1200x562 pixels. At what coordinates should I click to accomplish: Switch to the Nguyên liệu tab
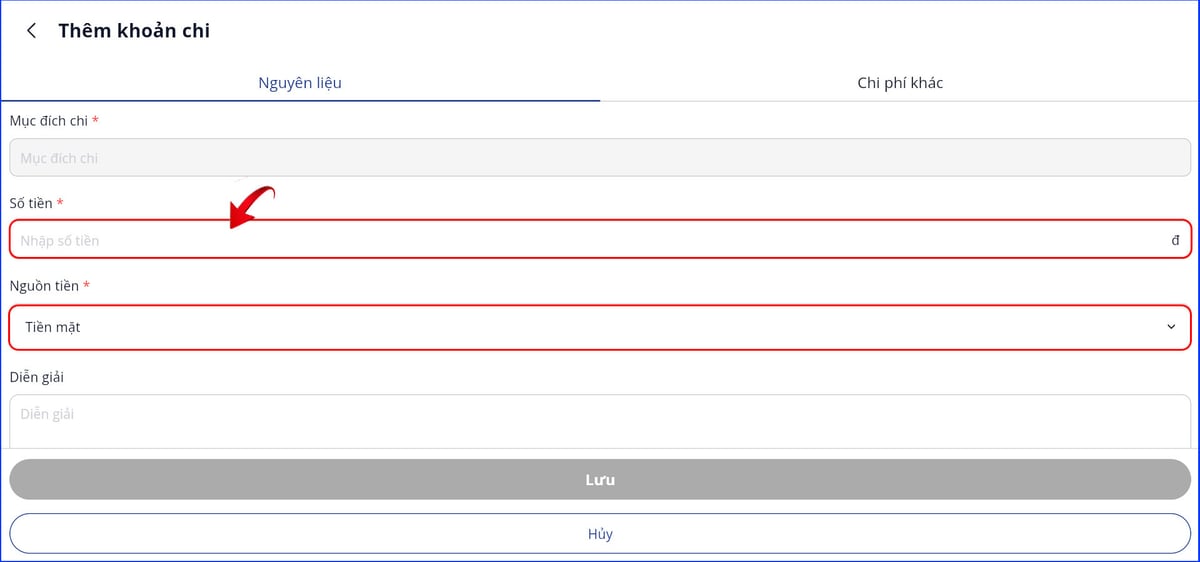tap(300, 83)
